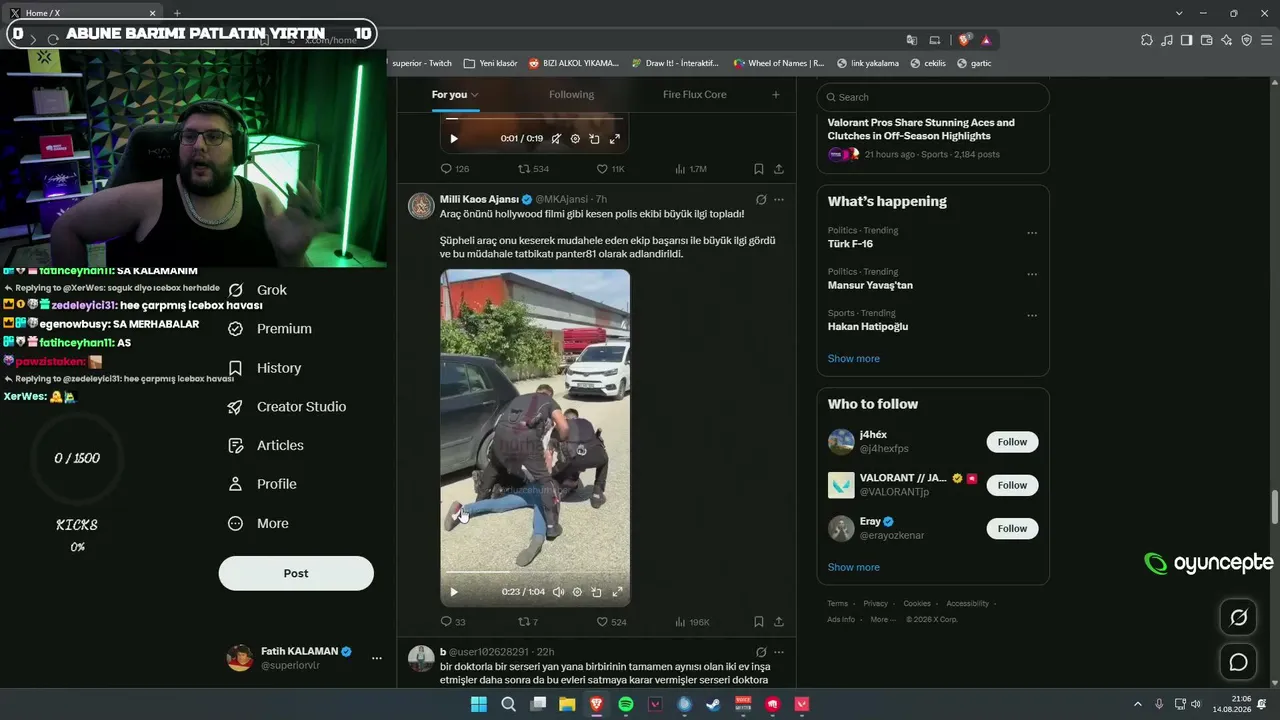This screenshot has width=1280, height=720.
Task: Repost the Milli Kaos Ajansı post
Action: (x=528, y=622)
